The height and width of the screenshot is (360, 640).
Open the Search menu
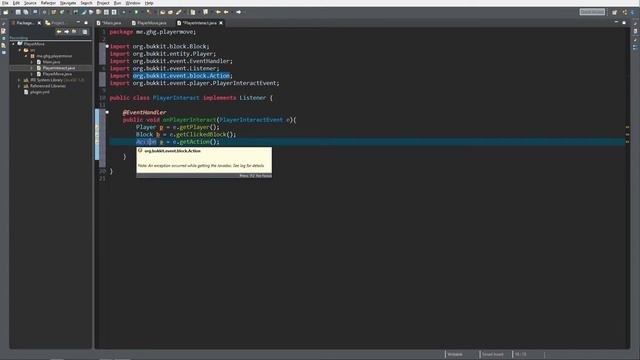[86, 3]
